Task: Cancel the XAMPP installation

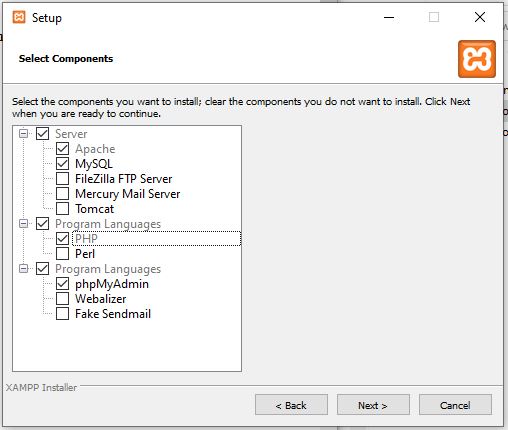Action: click(455, 405)
